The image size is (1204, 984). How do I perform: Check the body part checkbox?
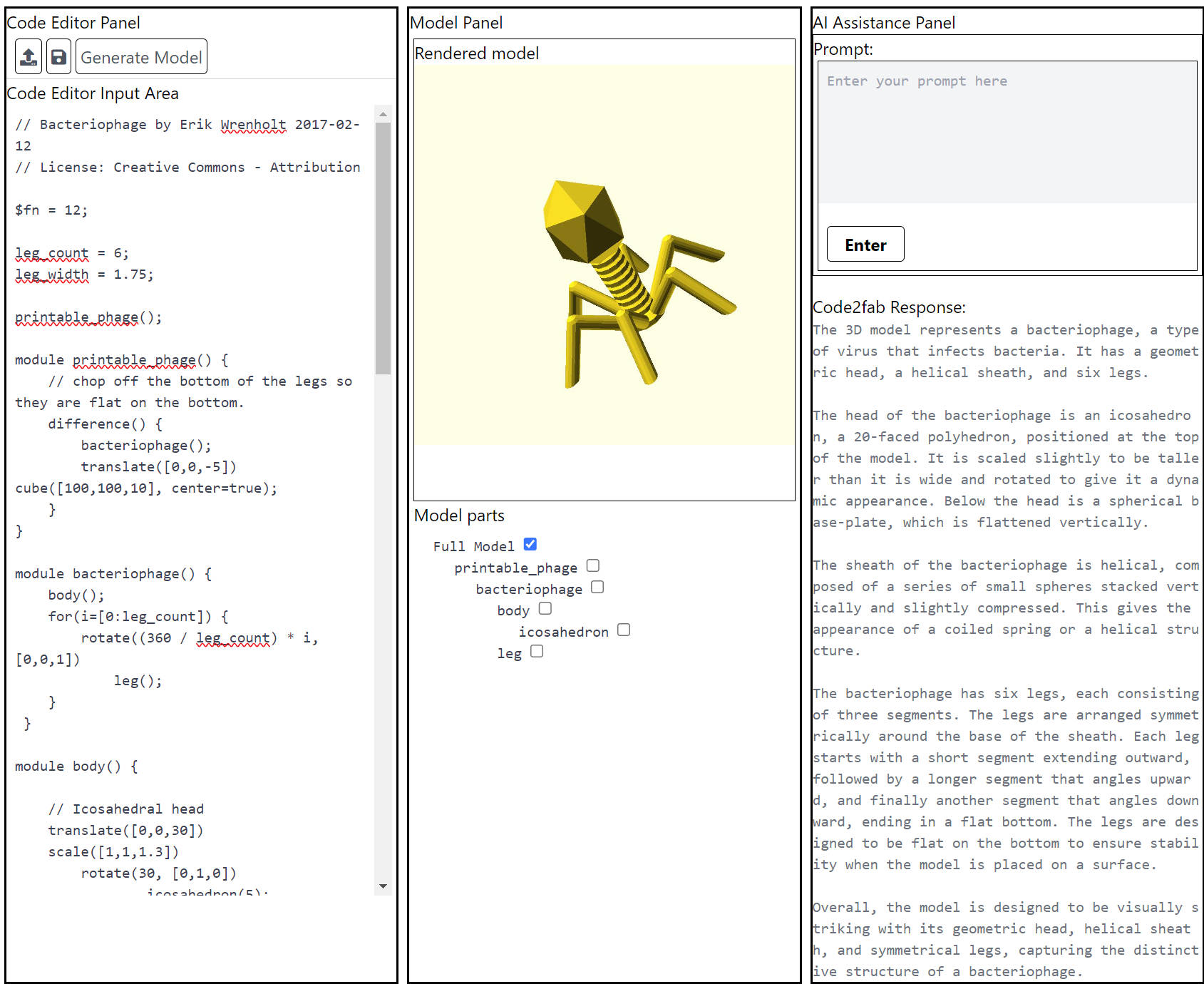pos(545,609)
